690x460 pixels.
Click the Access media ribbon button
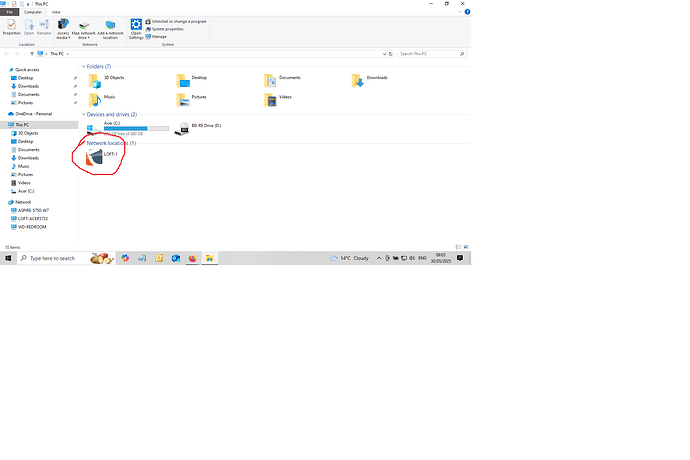pos(63,29)
